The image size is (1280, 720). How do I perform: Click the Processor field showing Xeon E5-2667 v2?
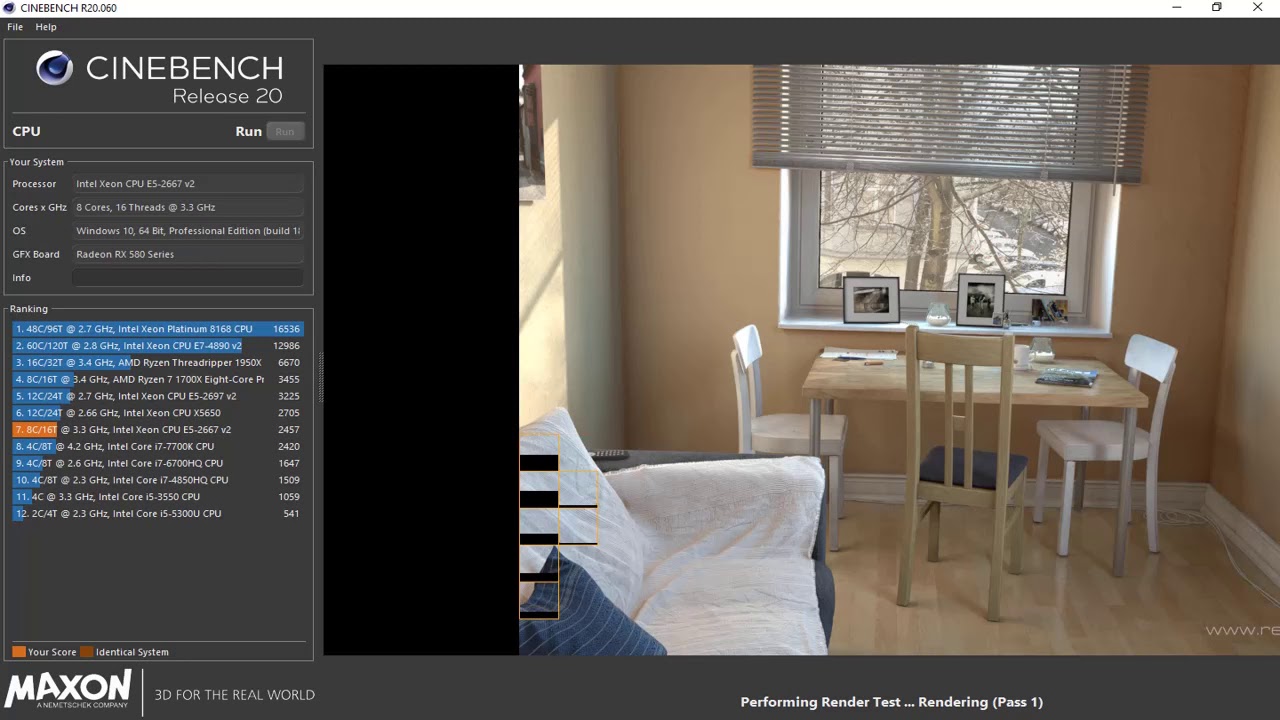tap(188, 184)
